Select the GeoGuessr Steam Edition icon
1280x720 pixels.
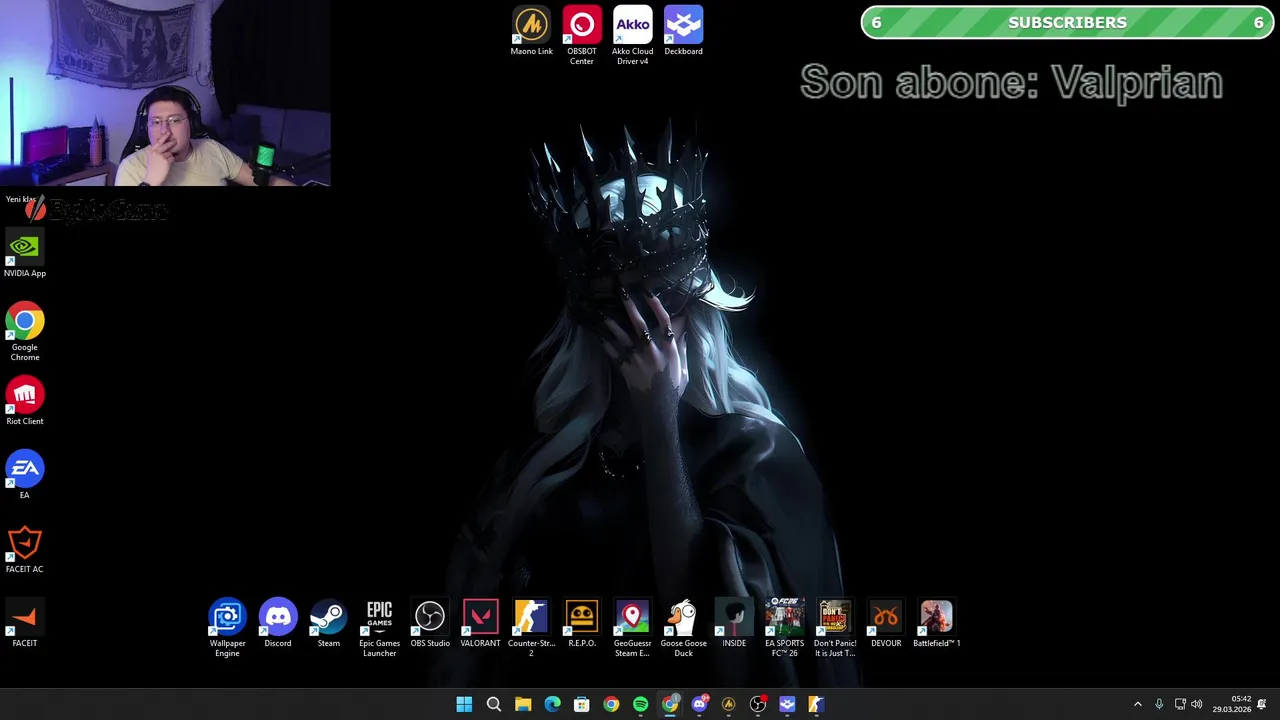[x=632, y=628]
